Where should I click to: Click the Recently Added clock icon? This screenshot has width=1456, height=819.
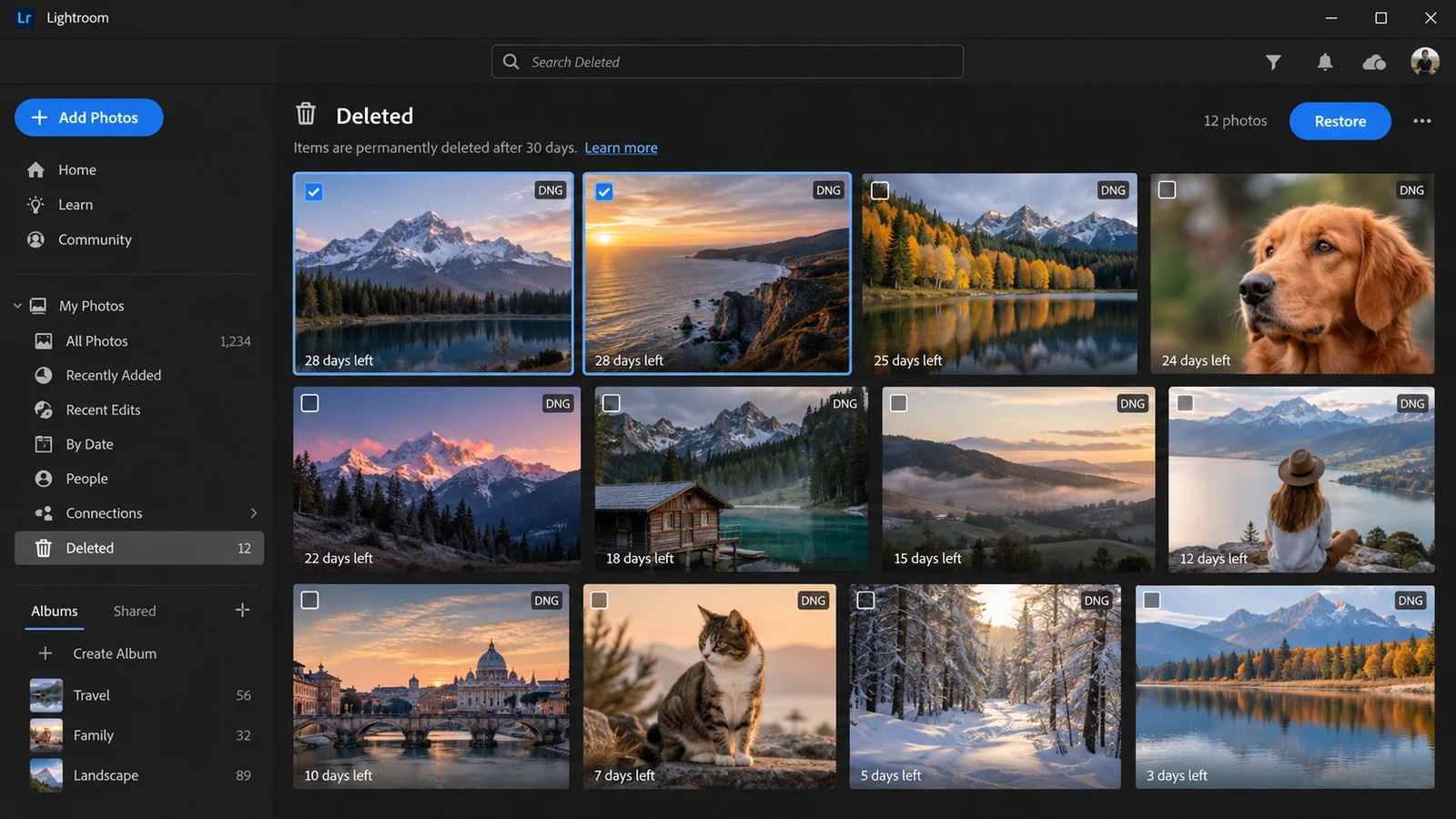pyautogui.click(x=43, y=375)
